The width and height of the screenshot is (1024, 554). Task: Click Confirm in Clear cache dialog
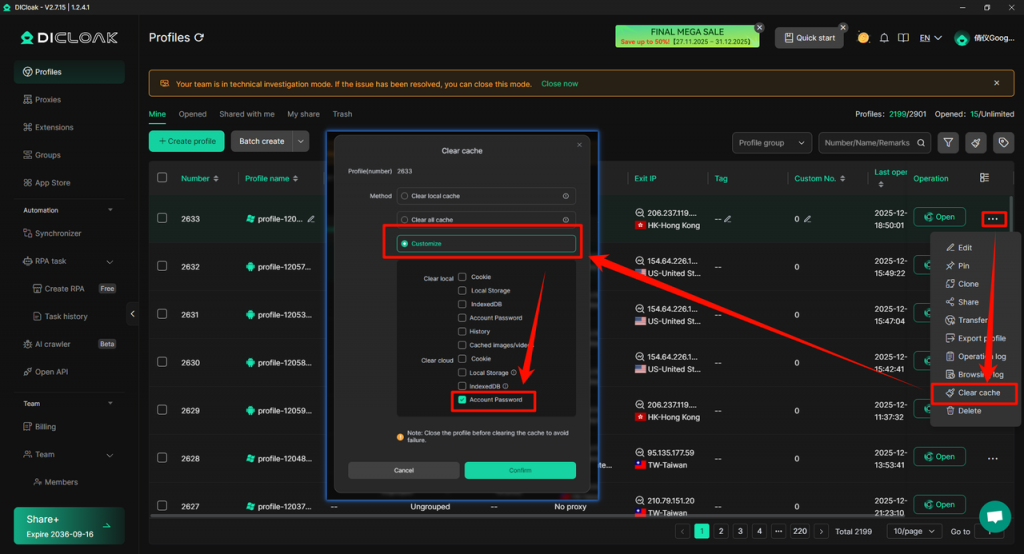[520, 470]
